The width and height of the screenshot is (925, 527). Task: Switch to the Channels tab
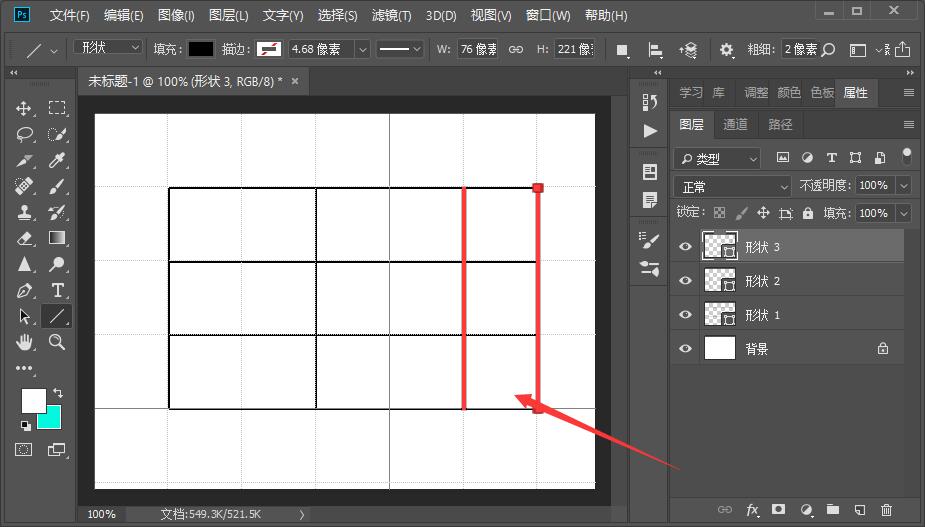(735, 125)
